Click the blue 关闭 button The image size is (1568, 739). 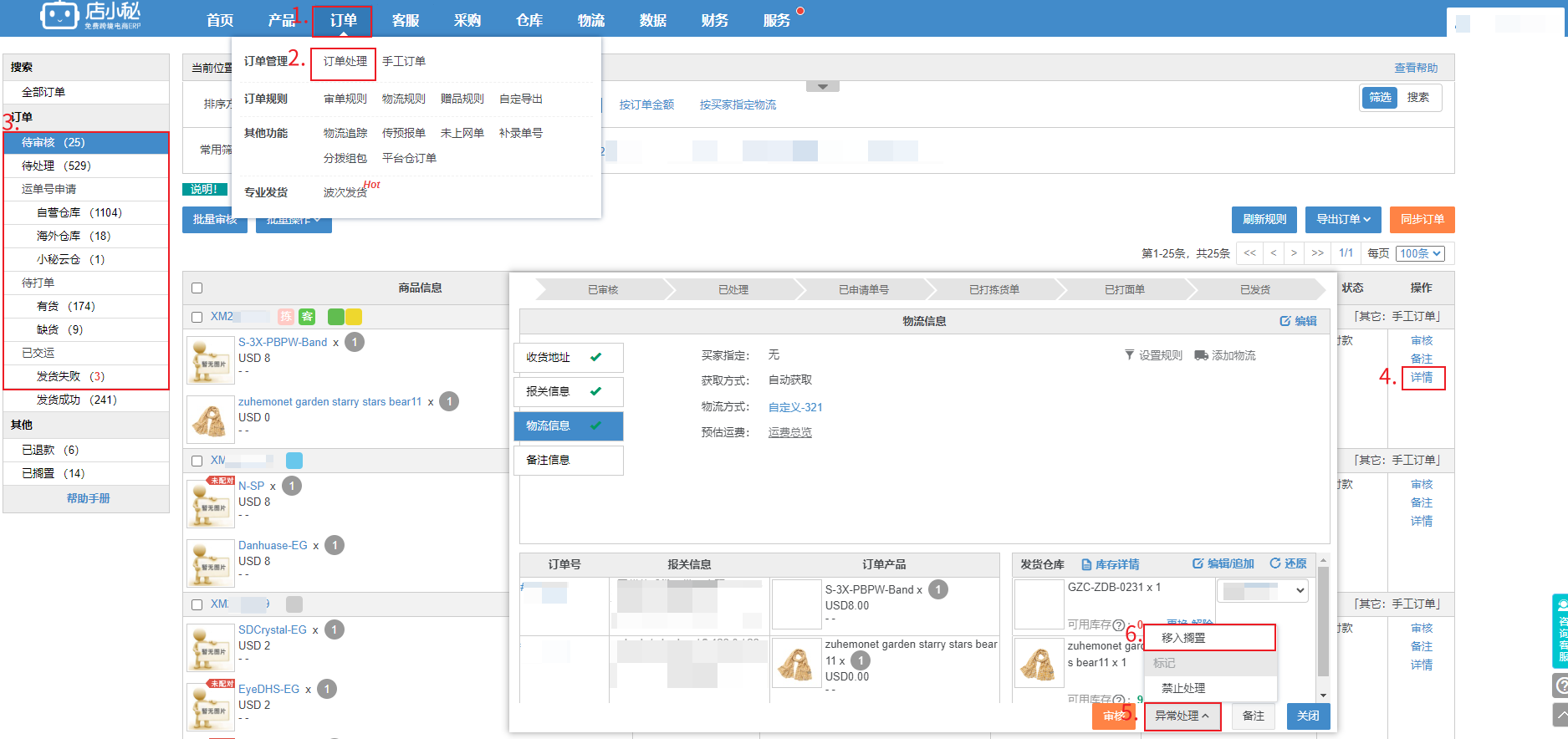coord(1308,716)
